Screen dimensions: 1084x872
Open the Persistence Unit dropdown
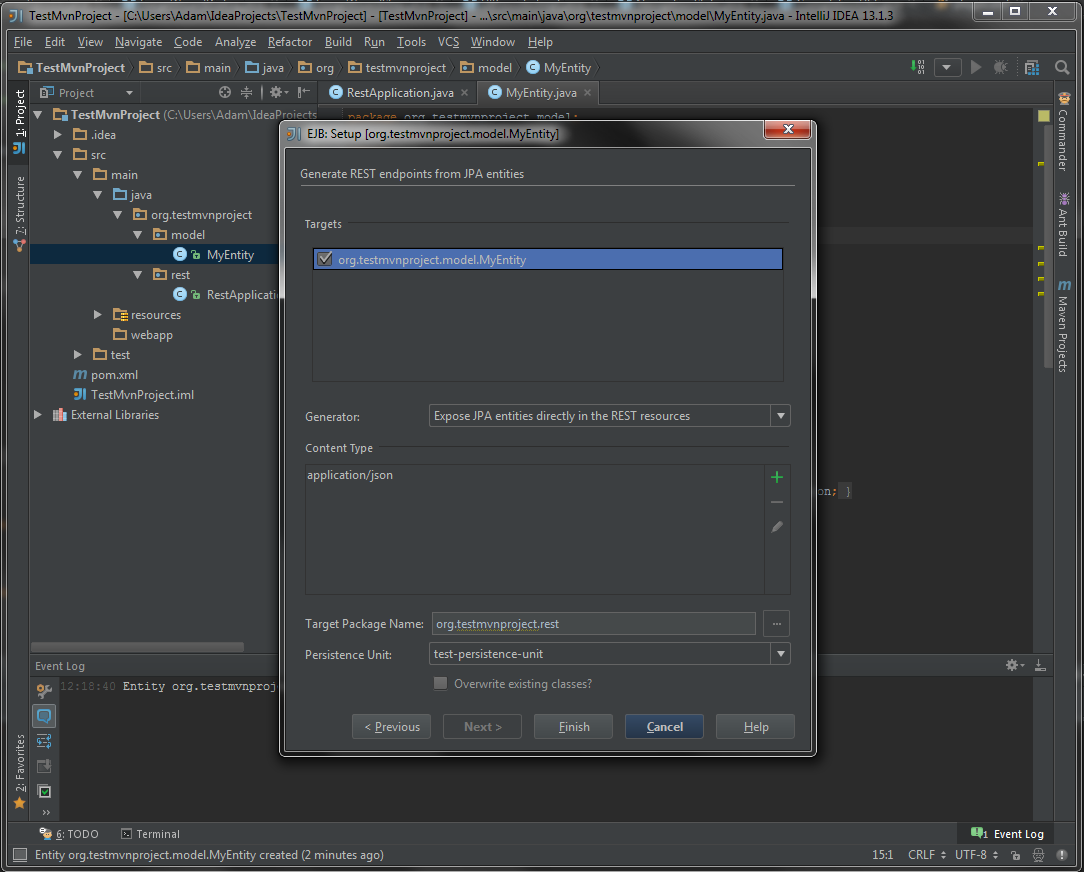click(780, 654)
